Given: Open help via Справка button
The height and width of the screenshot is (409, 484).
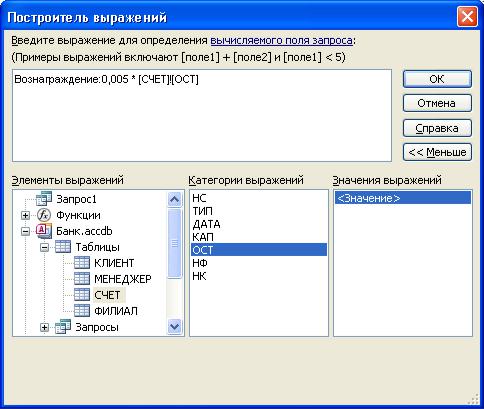Looking at the screenshot, I should pyautogui.click(x=437, y=128).
